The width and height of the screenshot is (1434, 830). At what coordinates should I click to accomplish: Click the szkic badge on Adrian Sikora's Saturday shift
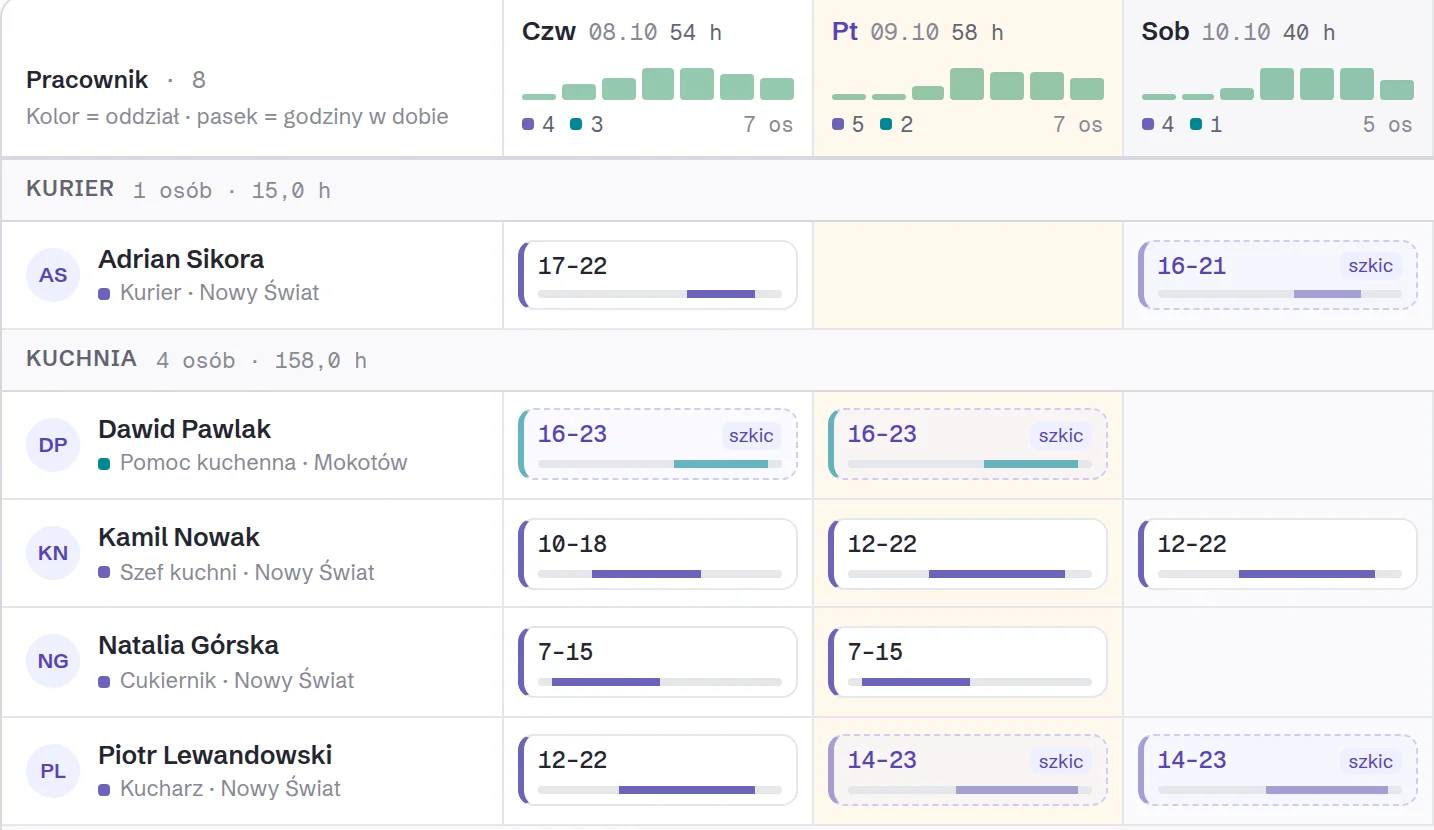point(1370,265)
